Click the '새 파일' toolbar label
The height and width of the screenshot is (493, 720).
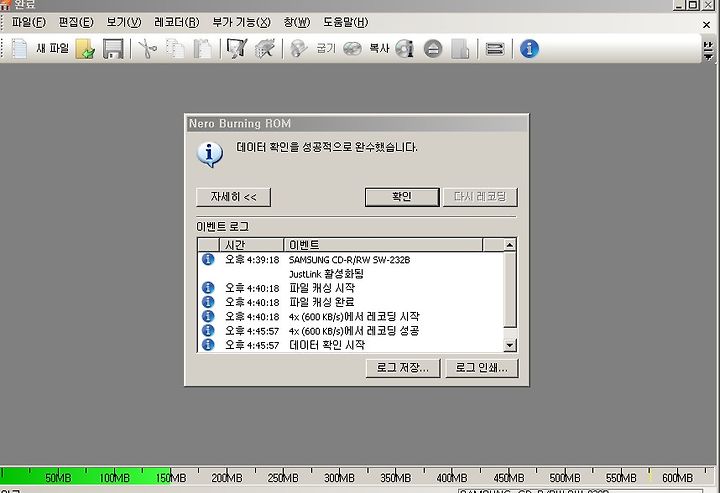pyautogui.click(x=52, y=49)
